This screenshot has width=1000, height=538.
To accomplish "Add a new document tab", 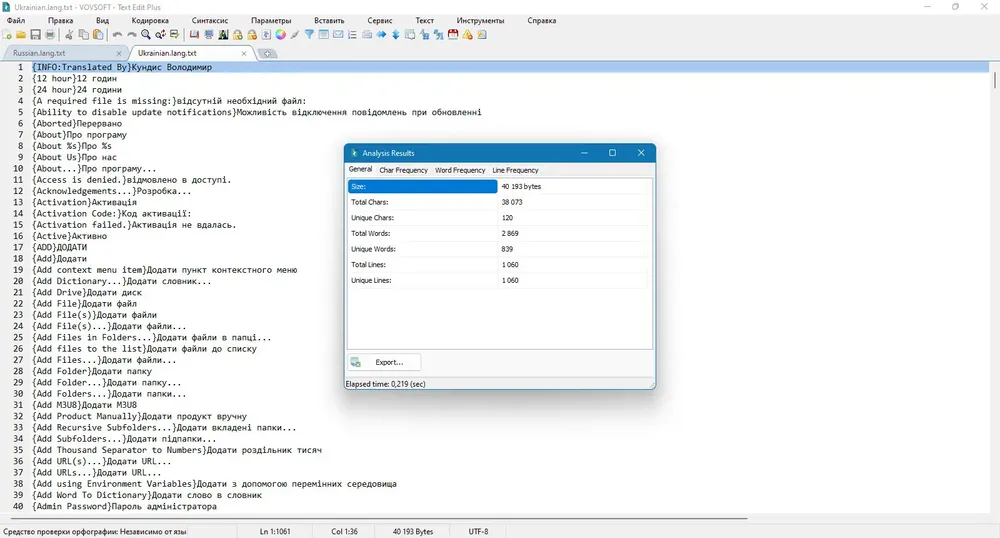I will point(267,54).
